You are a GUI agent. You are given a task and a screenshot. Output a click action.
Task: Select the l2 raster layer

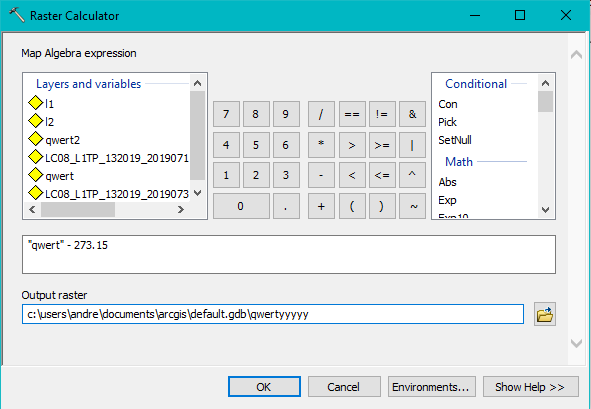point(41,121)
